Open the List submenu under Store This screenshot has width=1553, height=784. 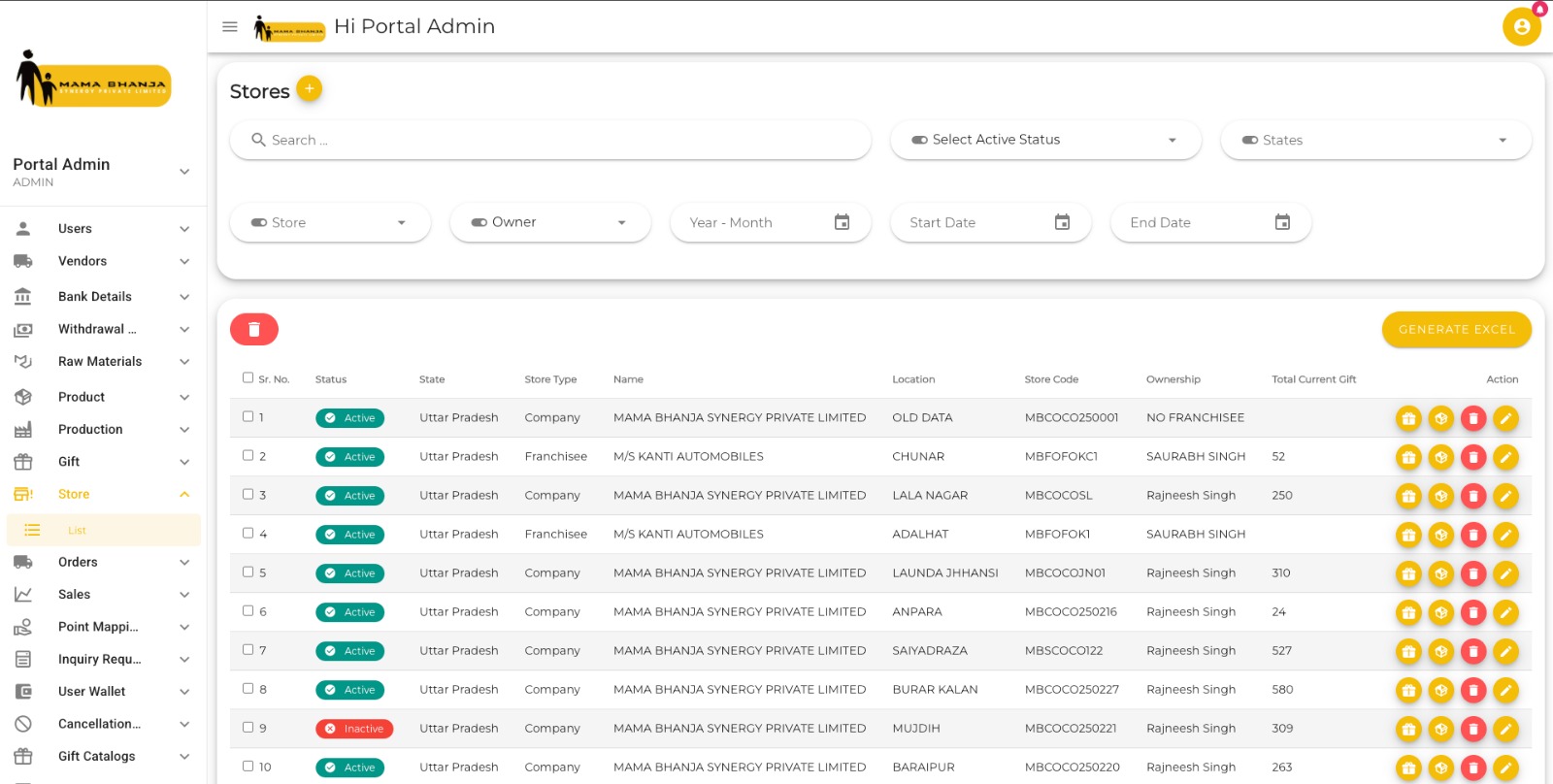(78, 531)
